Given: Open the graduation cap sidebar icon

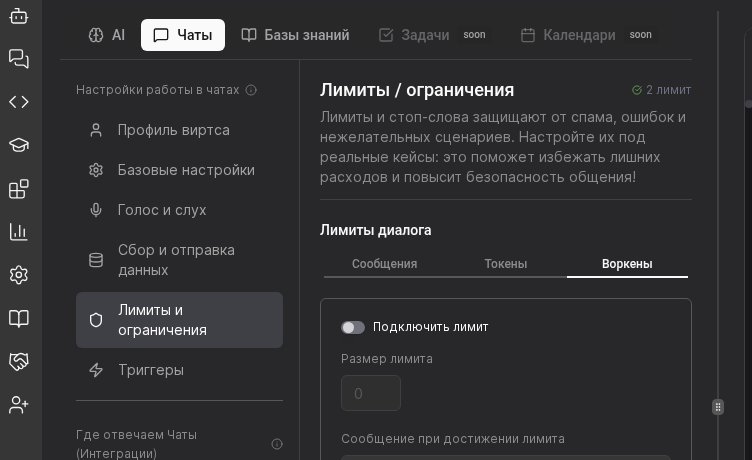Looking at the screenshot, I should 19,145.
